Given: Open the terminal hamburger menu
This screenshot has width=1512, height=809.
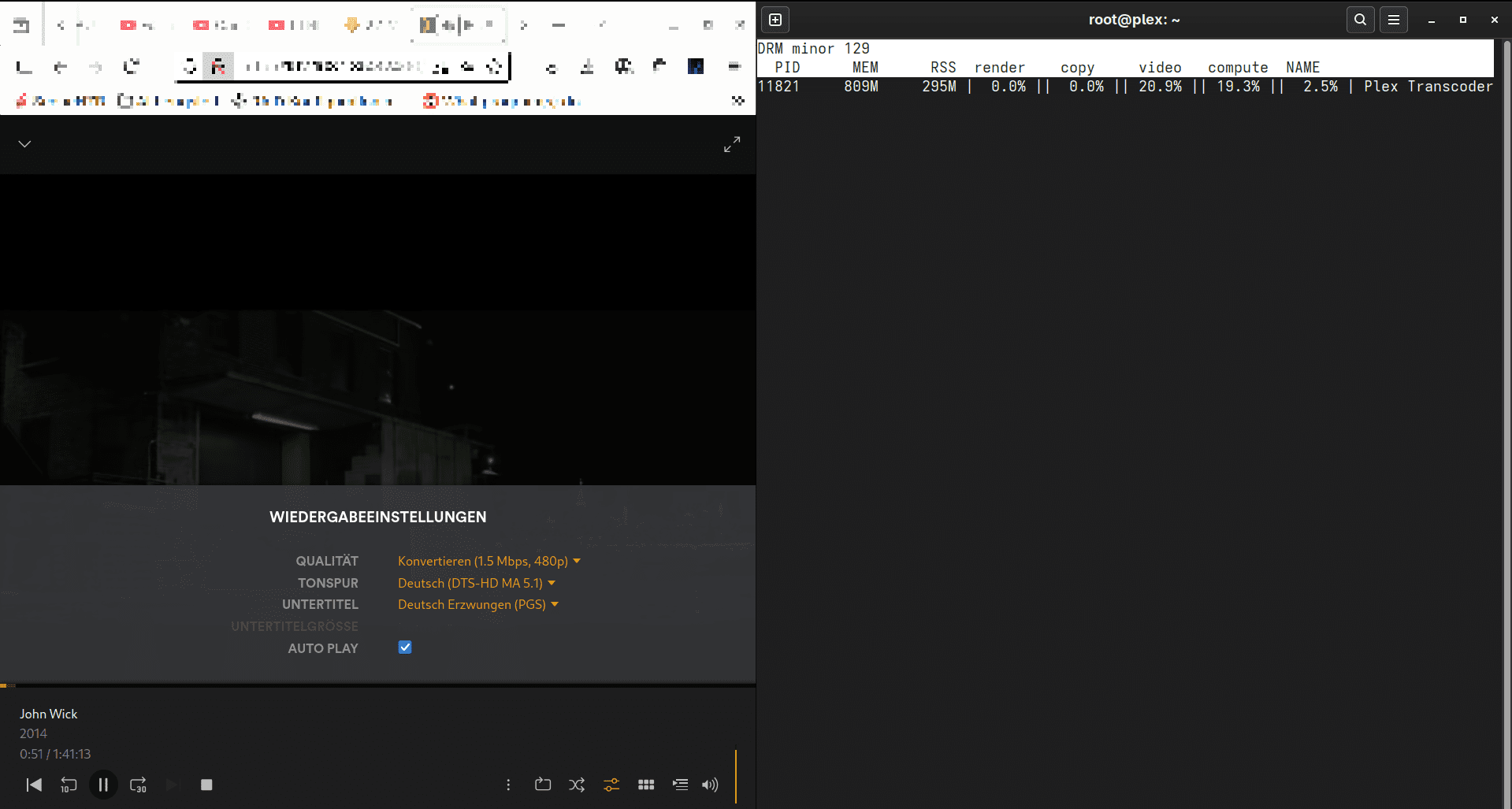Looking at the screenshot, I should tap(1394, 20).
